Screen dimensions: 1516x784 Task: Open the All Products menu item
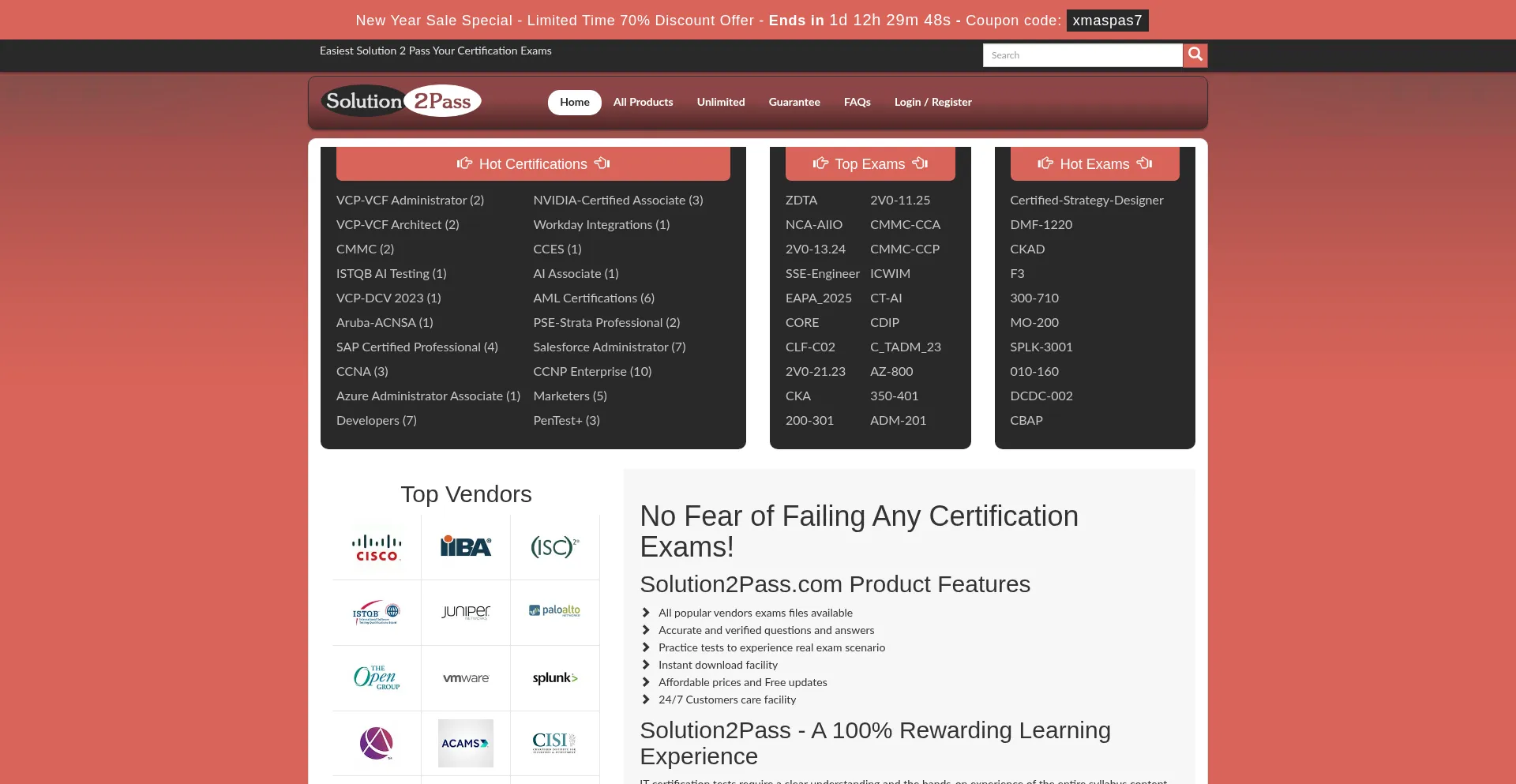coord(643,102)
